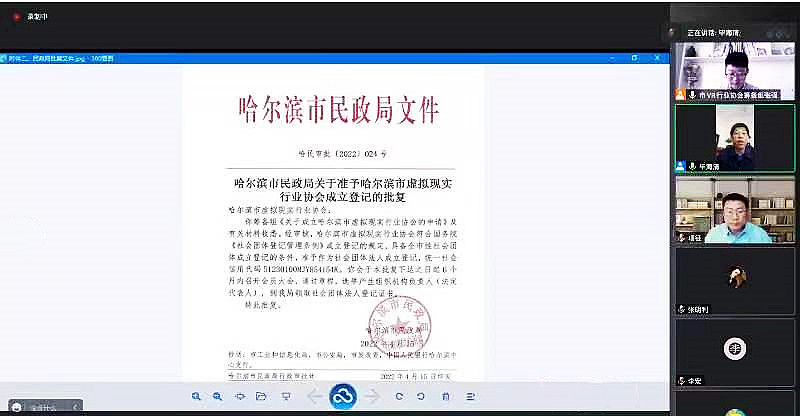Select the third participant's video with bookshelf
800x416 pixels.
click(x=735, y=210)
